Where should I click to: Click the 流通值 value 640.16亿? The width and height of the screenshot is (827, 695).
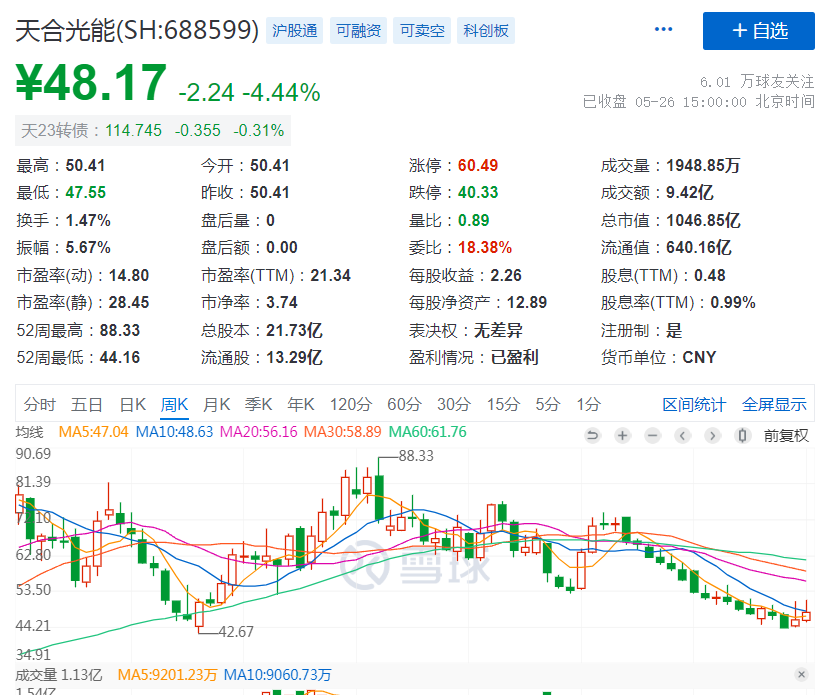698,247
